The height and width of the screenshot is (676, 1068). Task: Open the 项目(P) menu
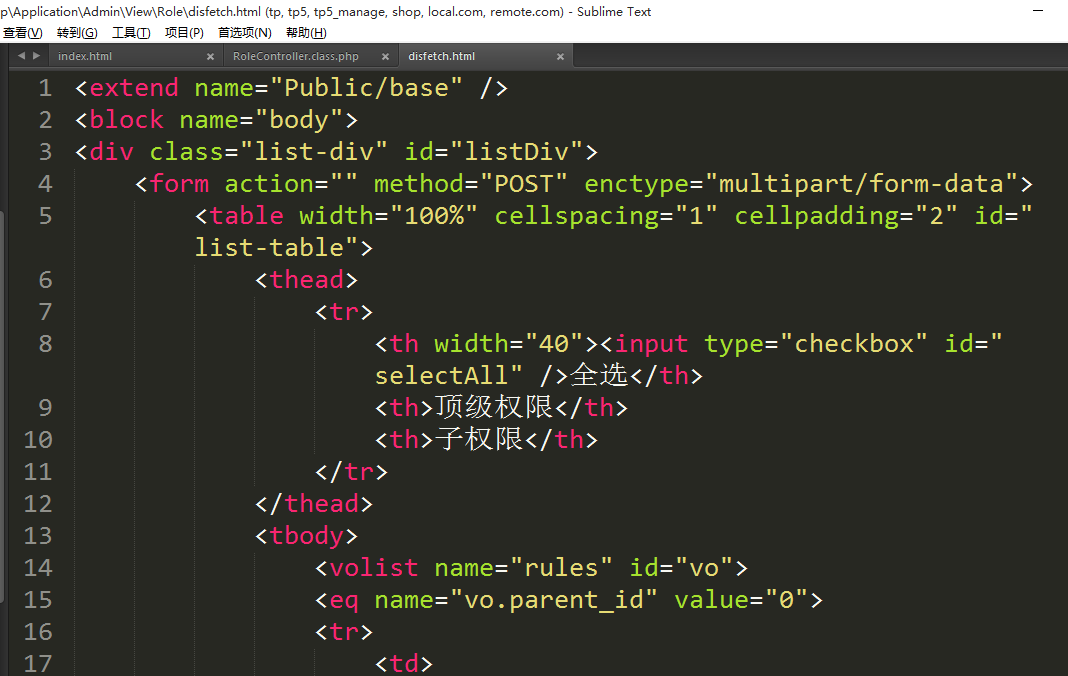pyautogui.click(x=184, y=33)
